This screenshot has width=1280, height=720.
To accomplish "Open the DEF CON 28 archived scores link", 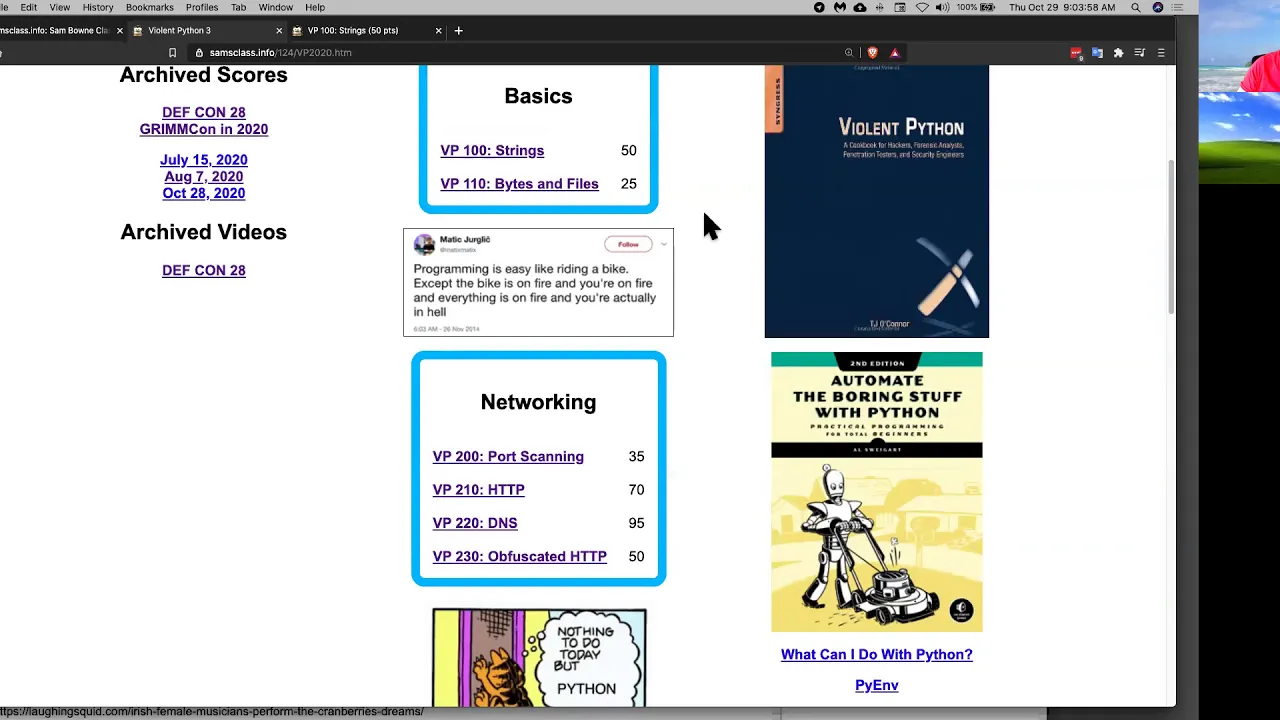I will pyautogui.click(x=204, y=112).
